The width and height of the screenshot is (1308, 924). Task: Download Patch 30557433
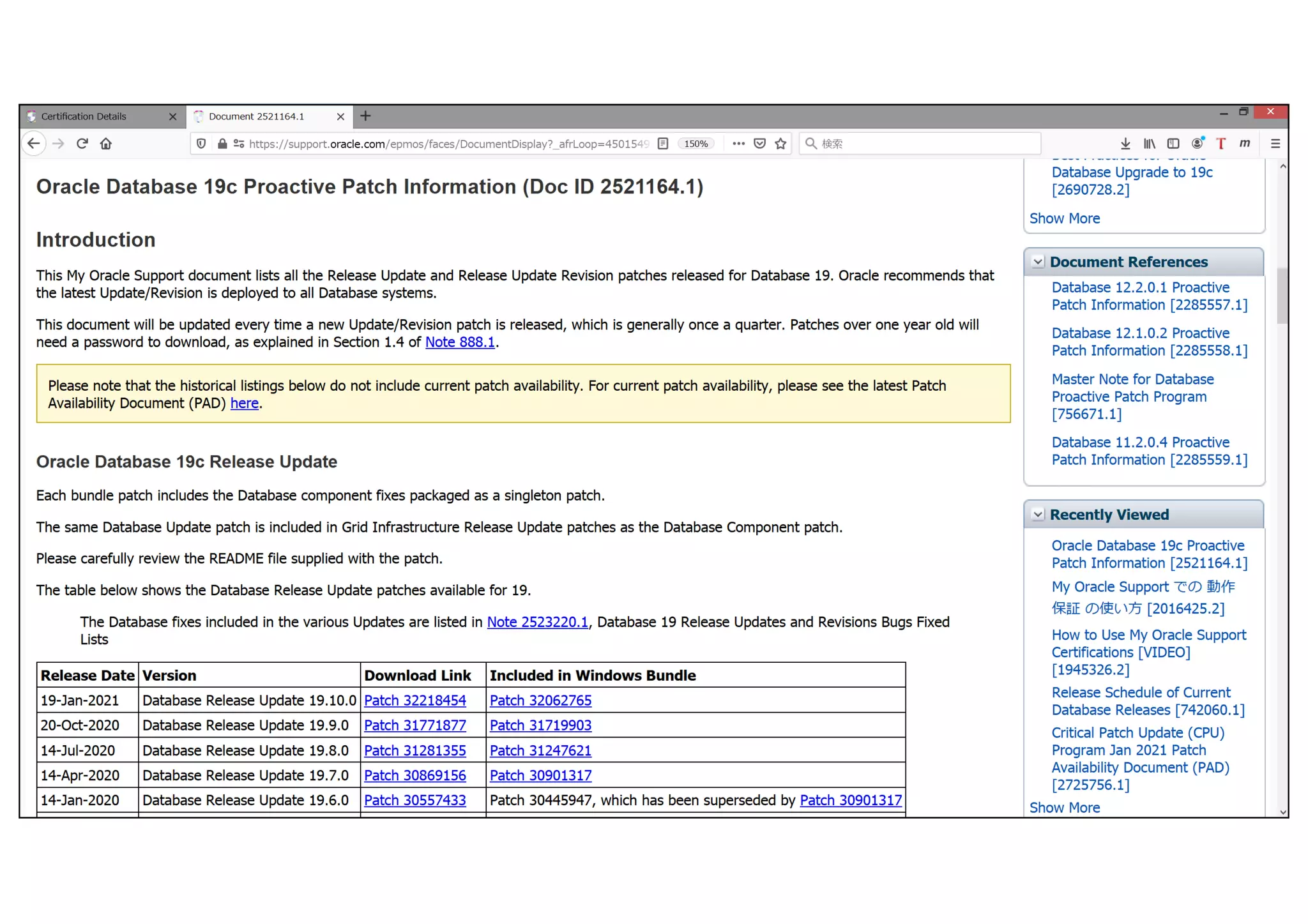414,801
